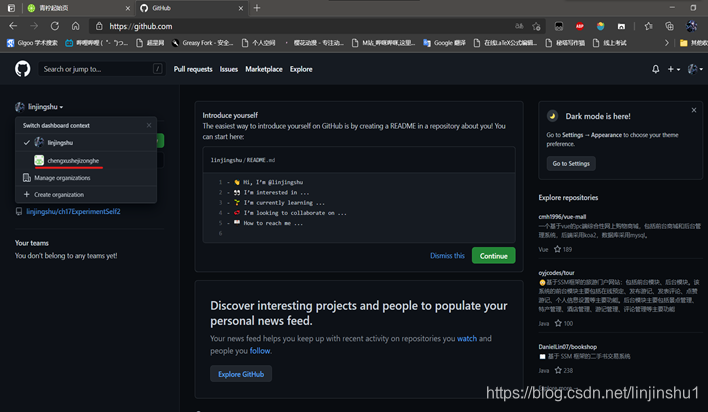708x412 pixels.
Task: Click the read aloud icon in address bar
Action: point(519,26)
